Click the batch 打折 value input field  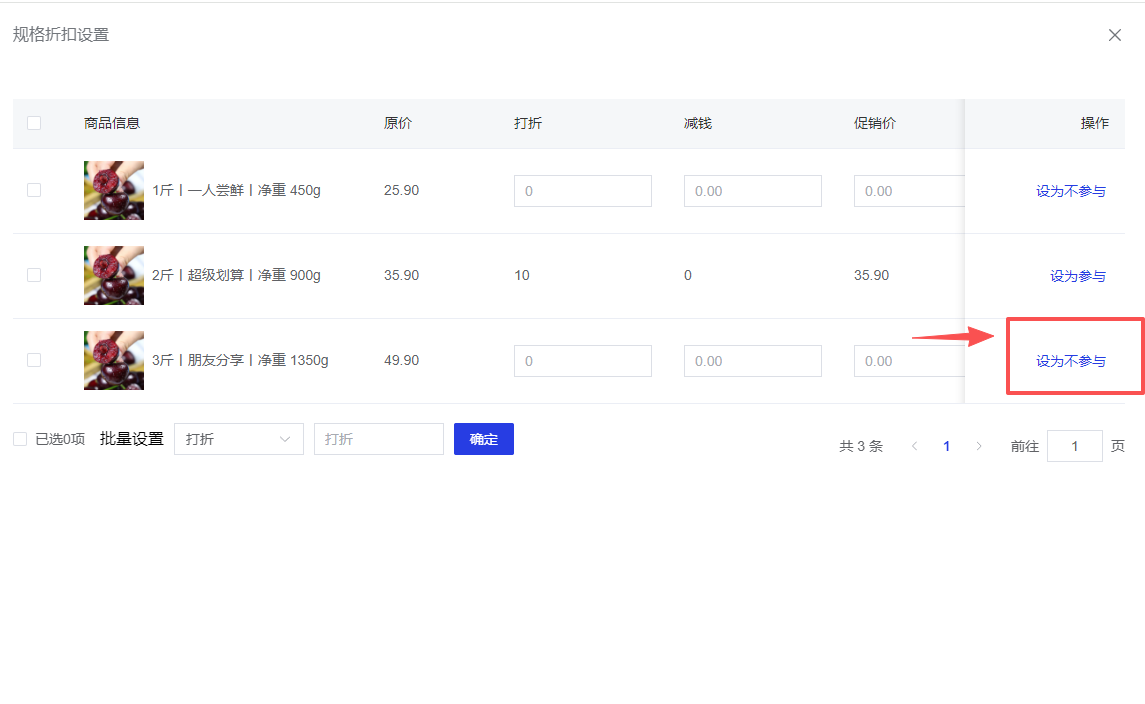point(378,439)
